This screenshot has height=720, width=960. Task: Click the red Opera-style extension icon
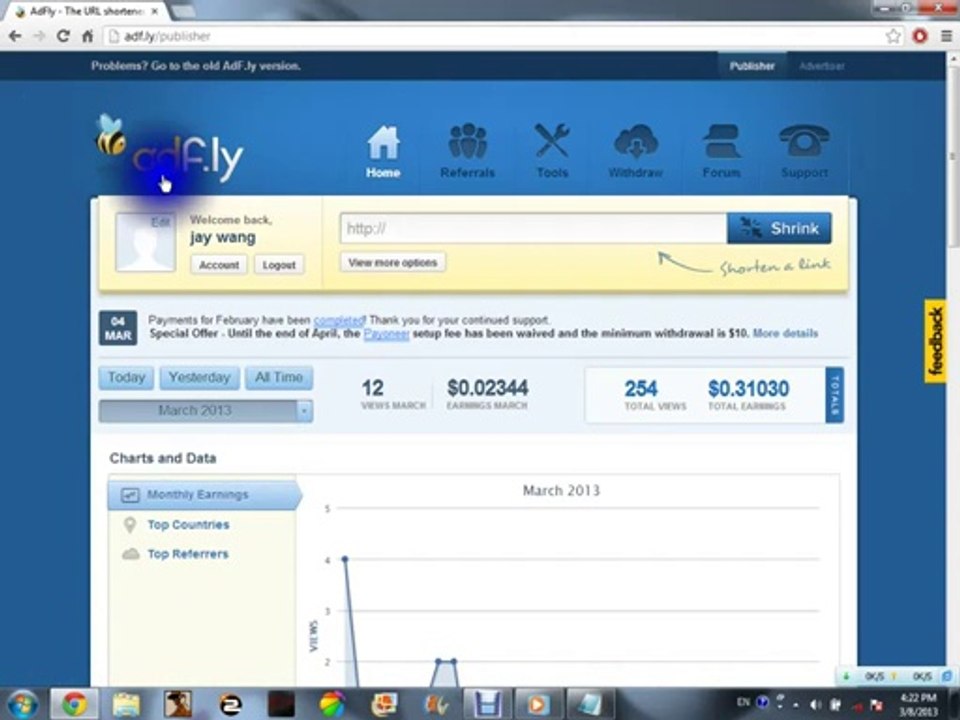coord(920,36)
